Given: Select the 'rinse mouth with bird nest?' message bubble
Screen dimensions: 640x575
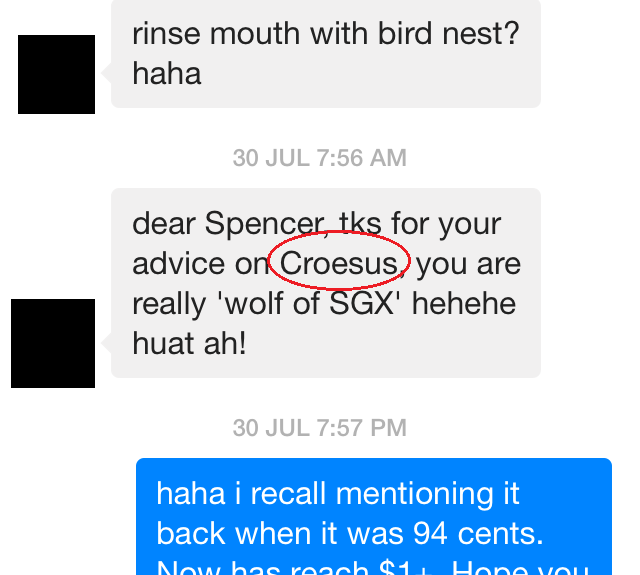Looking at the screenshot, I should (326, 54).
